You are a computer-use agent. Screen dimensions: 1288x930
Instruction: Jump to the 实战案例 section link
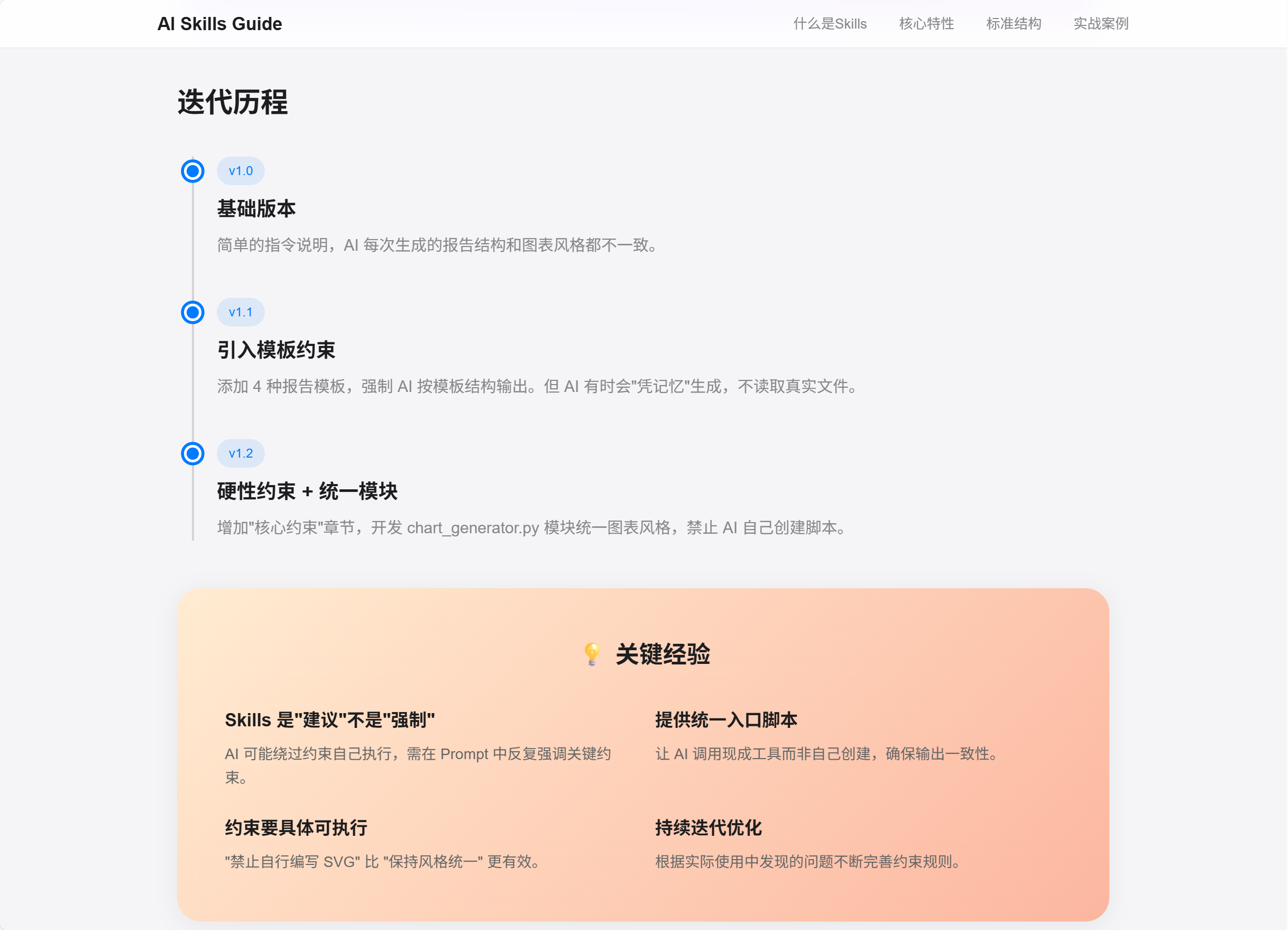[1101, 24]
